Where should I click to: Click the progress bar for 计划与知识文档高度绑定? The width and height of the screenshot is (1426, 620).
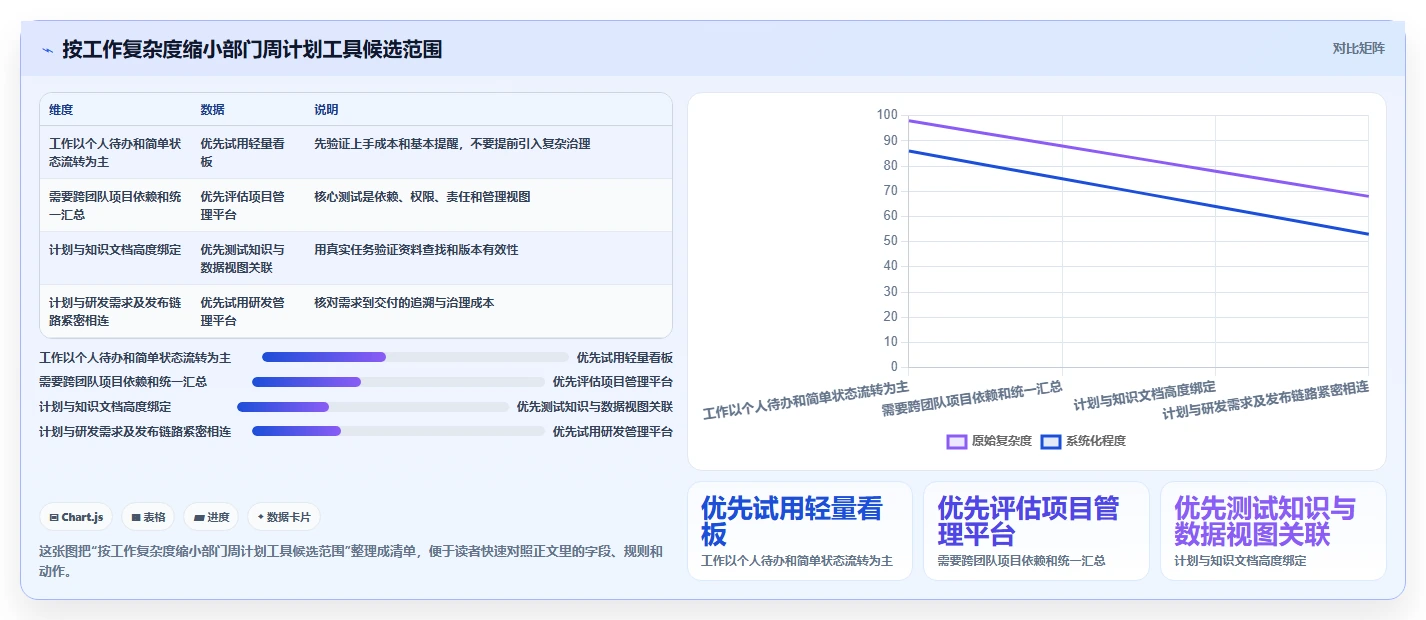(373, 407)
